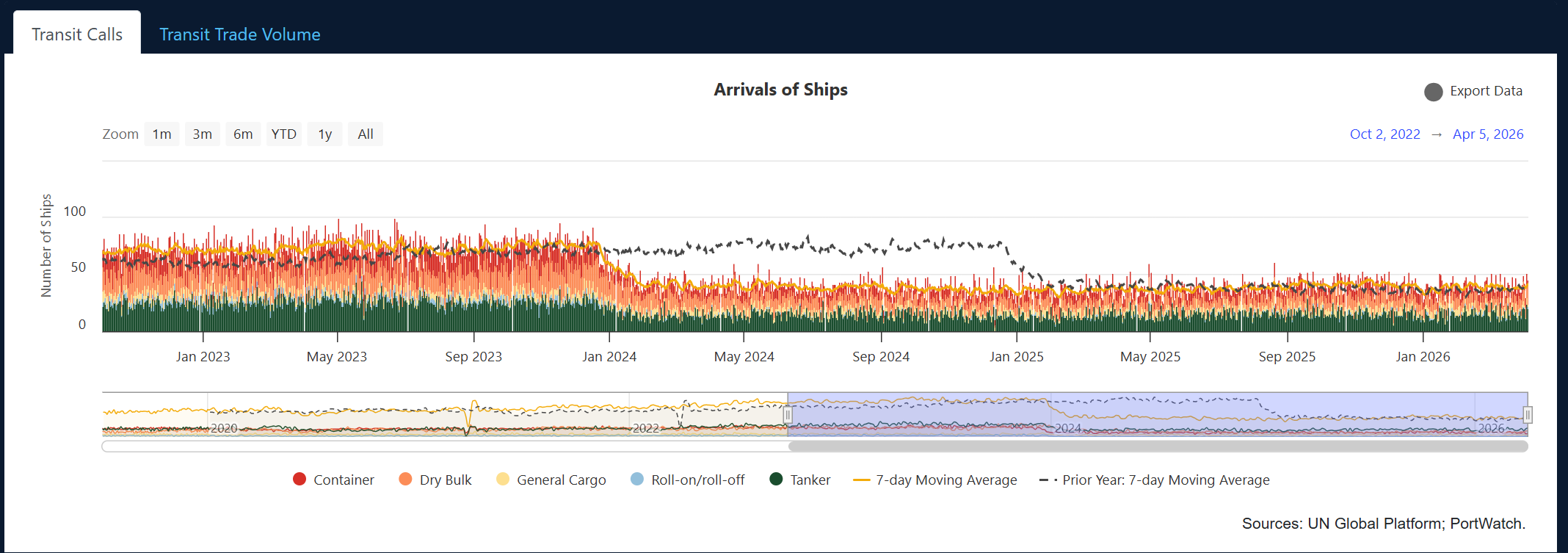1568x553 pixels.
Task: Show All data with zoom button
Action: point(366,134)
